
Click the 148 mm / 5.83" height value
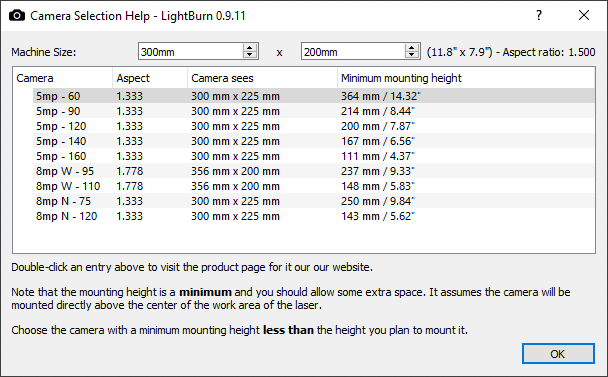[x=378, y=186]
